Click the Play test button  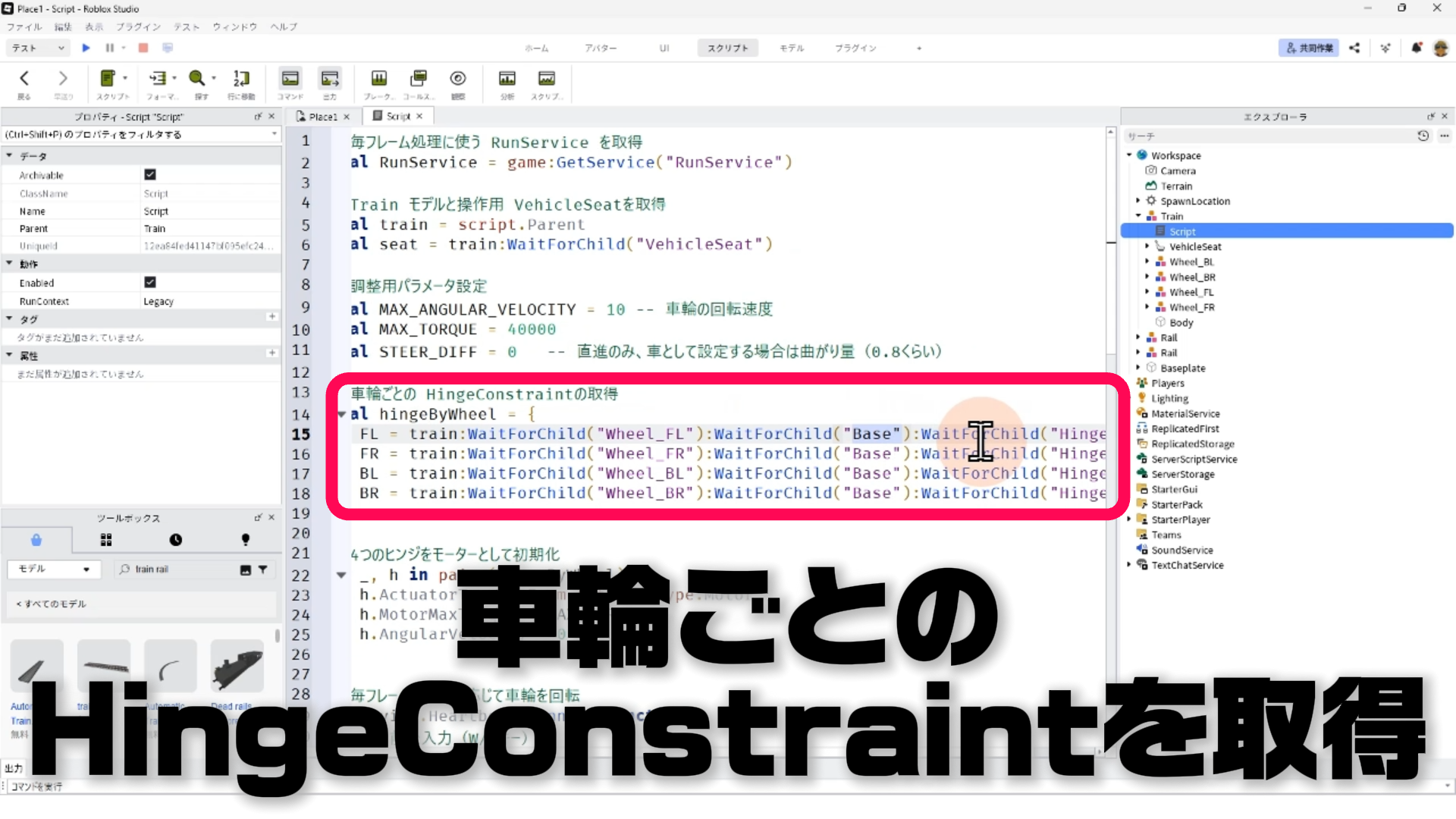[x=86, y=48]
